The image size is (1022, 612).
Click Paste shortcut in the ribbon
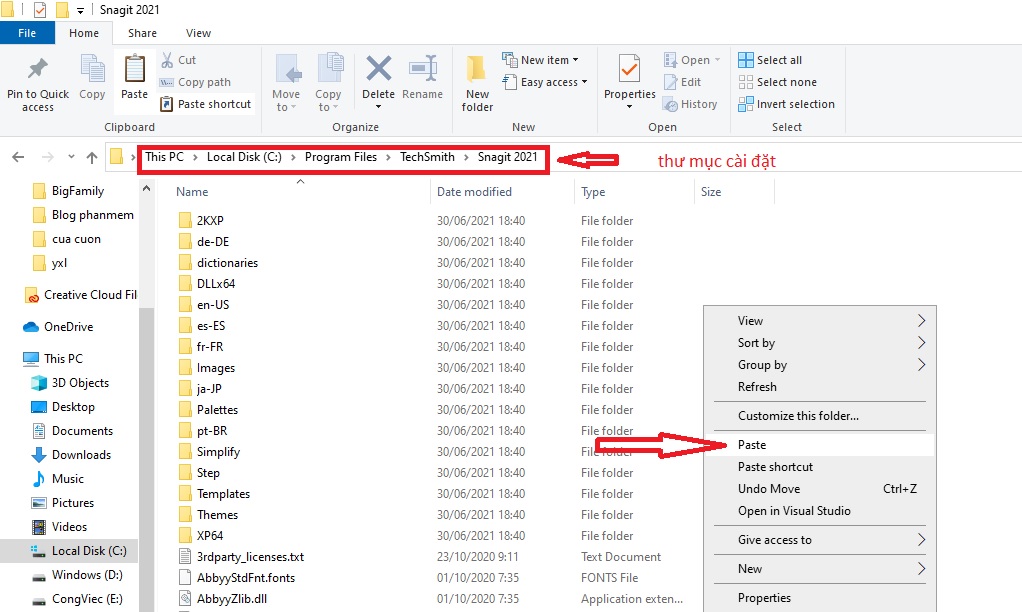click(x=206, y=104)
